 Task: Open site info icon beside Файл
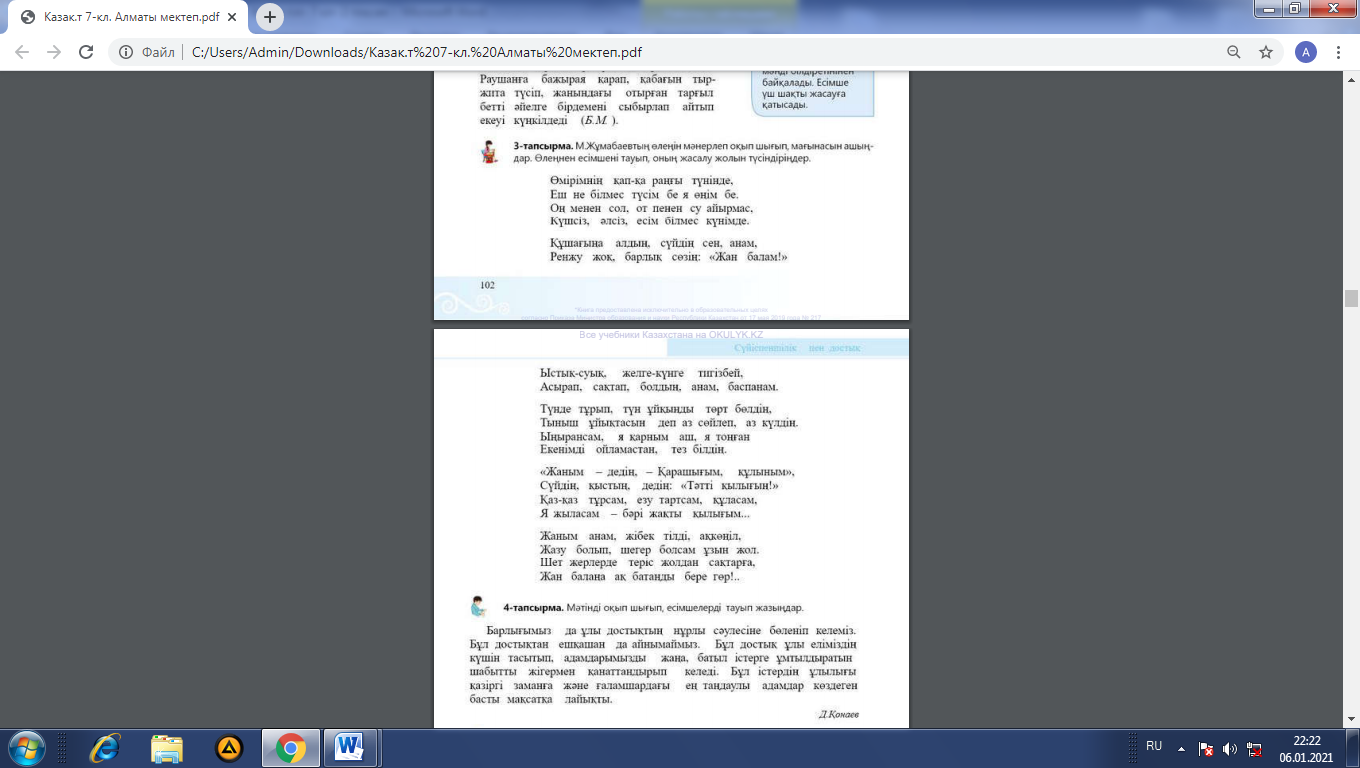tap(128, 52)
